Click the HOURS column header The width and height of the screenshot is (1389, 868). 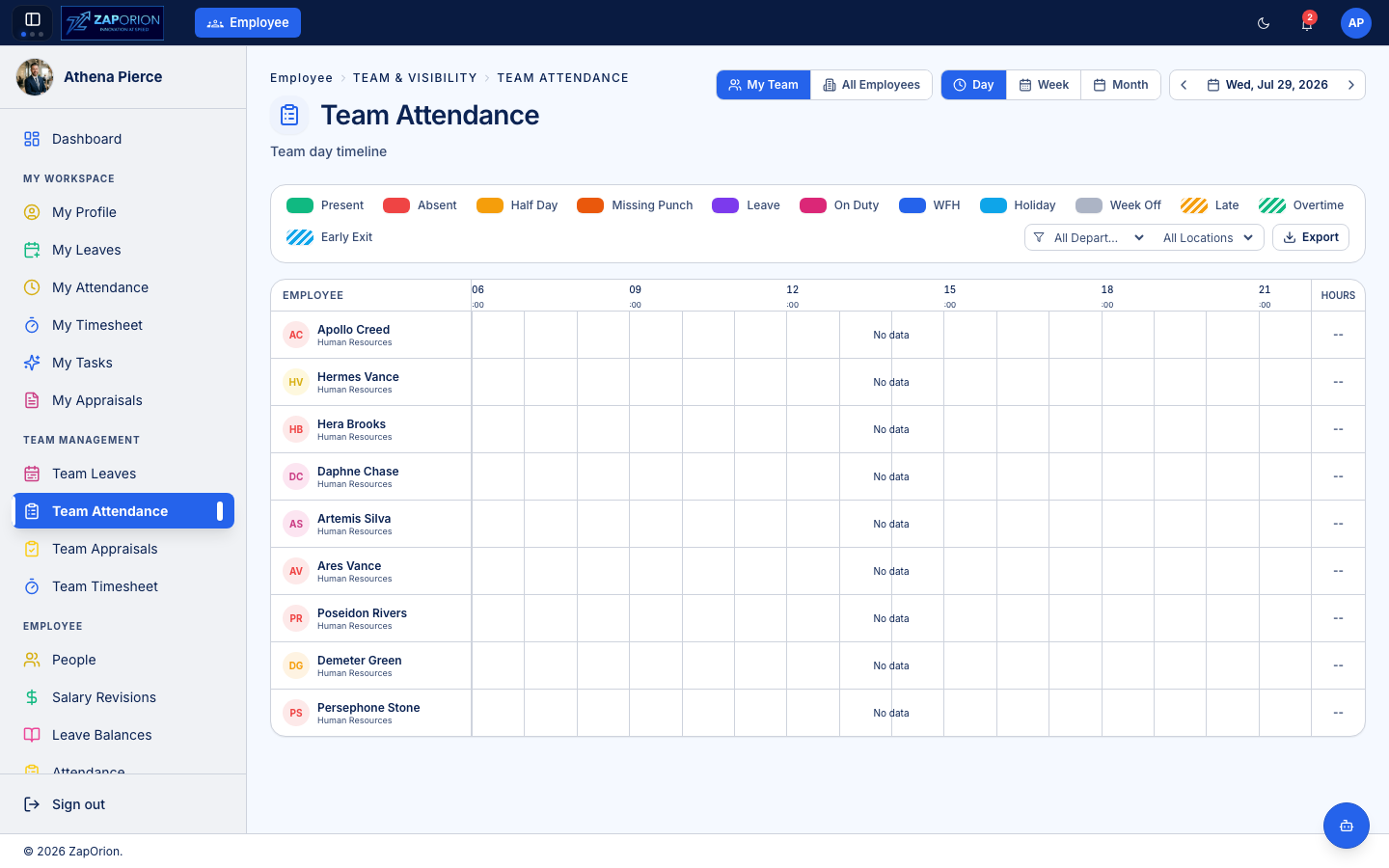click(x=1338, y=295)
